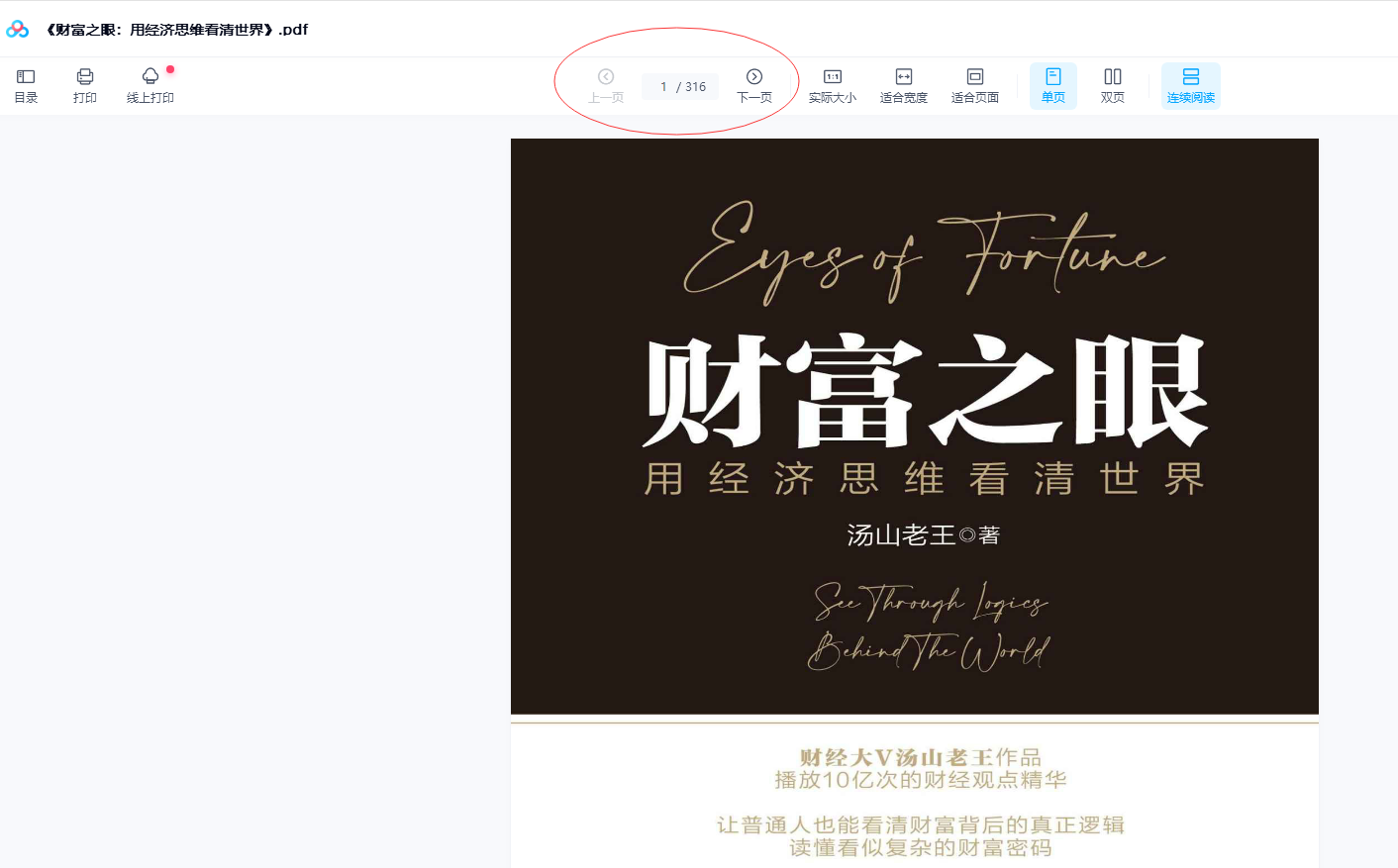
Task: Click the author line 汤山老王 on cover
Action: (923, 535)
